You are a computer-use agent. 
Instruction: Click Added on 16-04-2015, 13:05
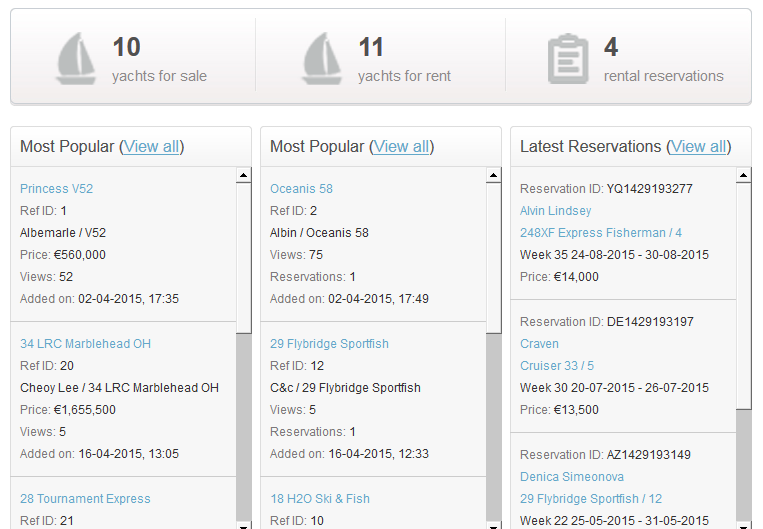(x=99, y=454)
